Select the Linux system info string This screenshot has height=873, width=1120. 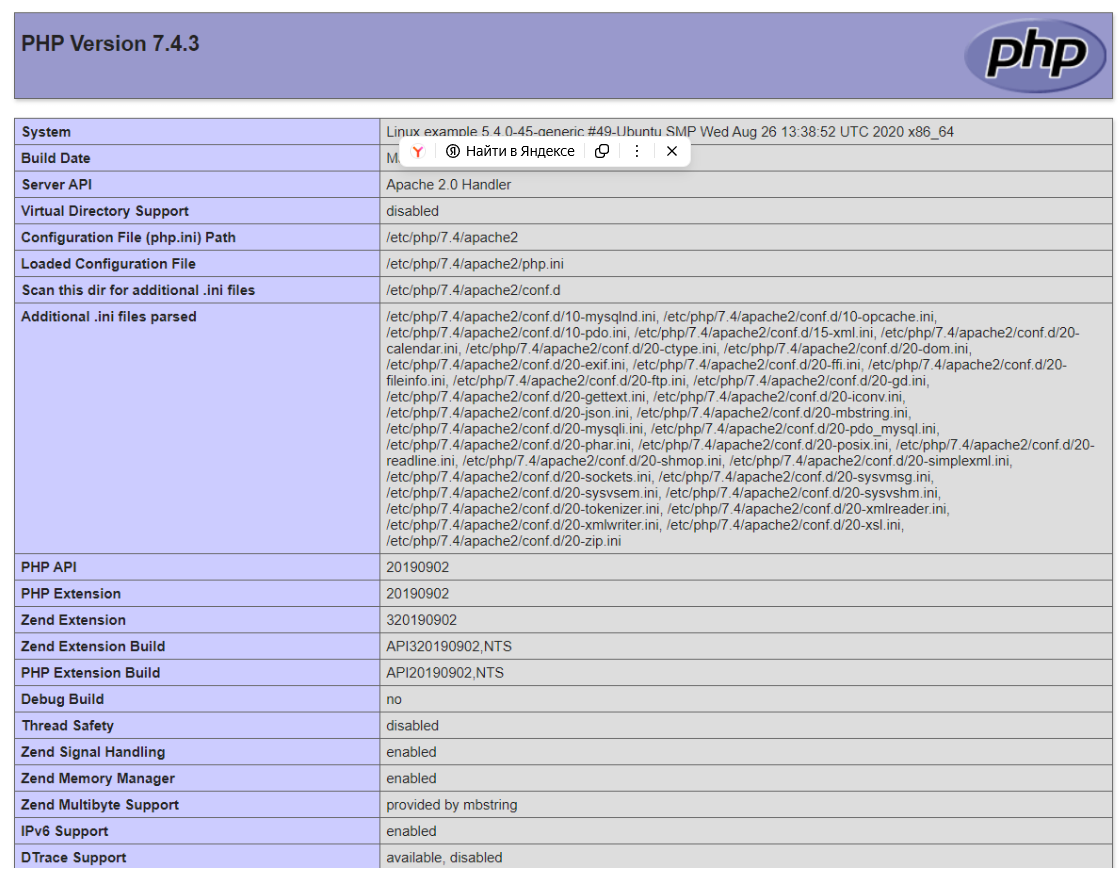(x=670, y=132)
